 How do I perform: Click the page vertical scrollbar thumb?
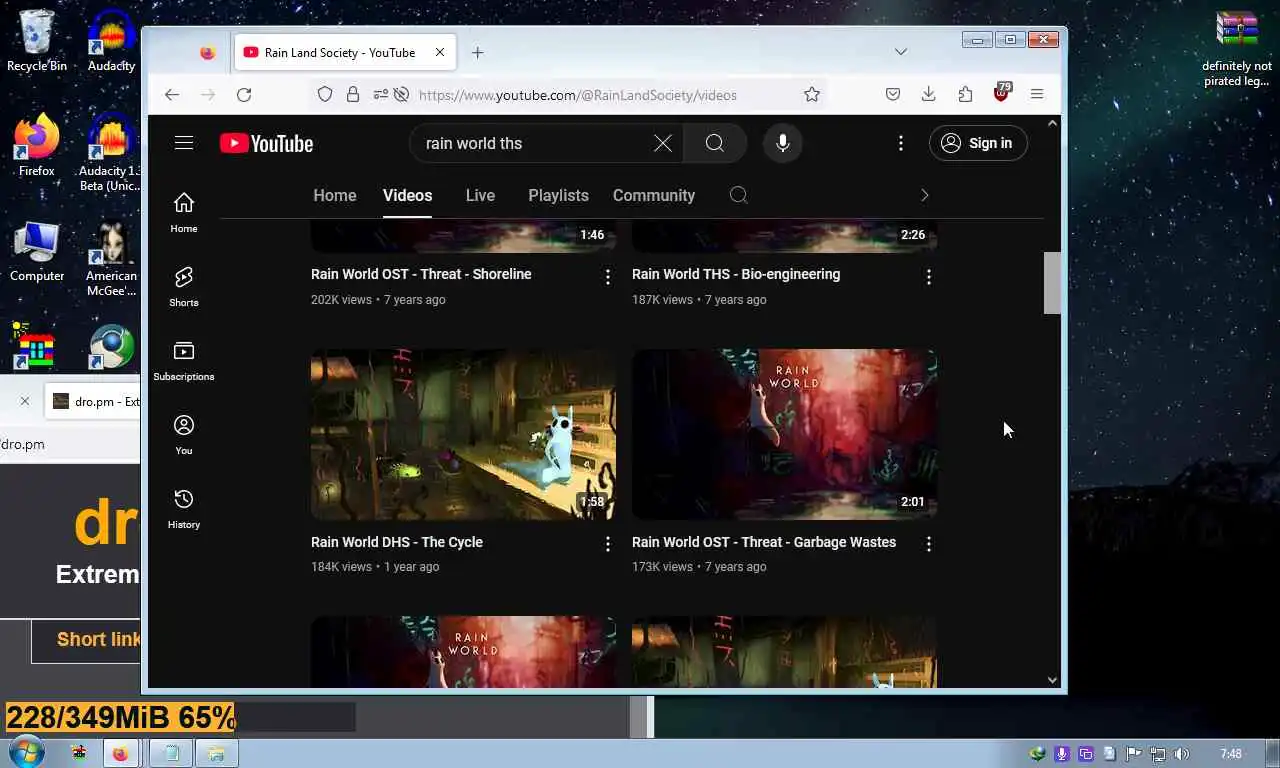(x=1052, y=283)
